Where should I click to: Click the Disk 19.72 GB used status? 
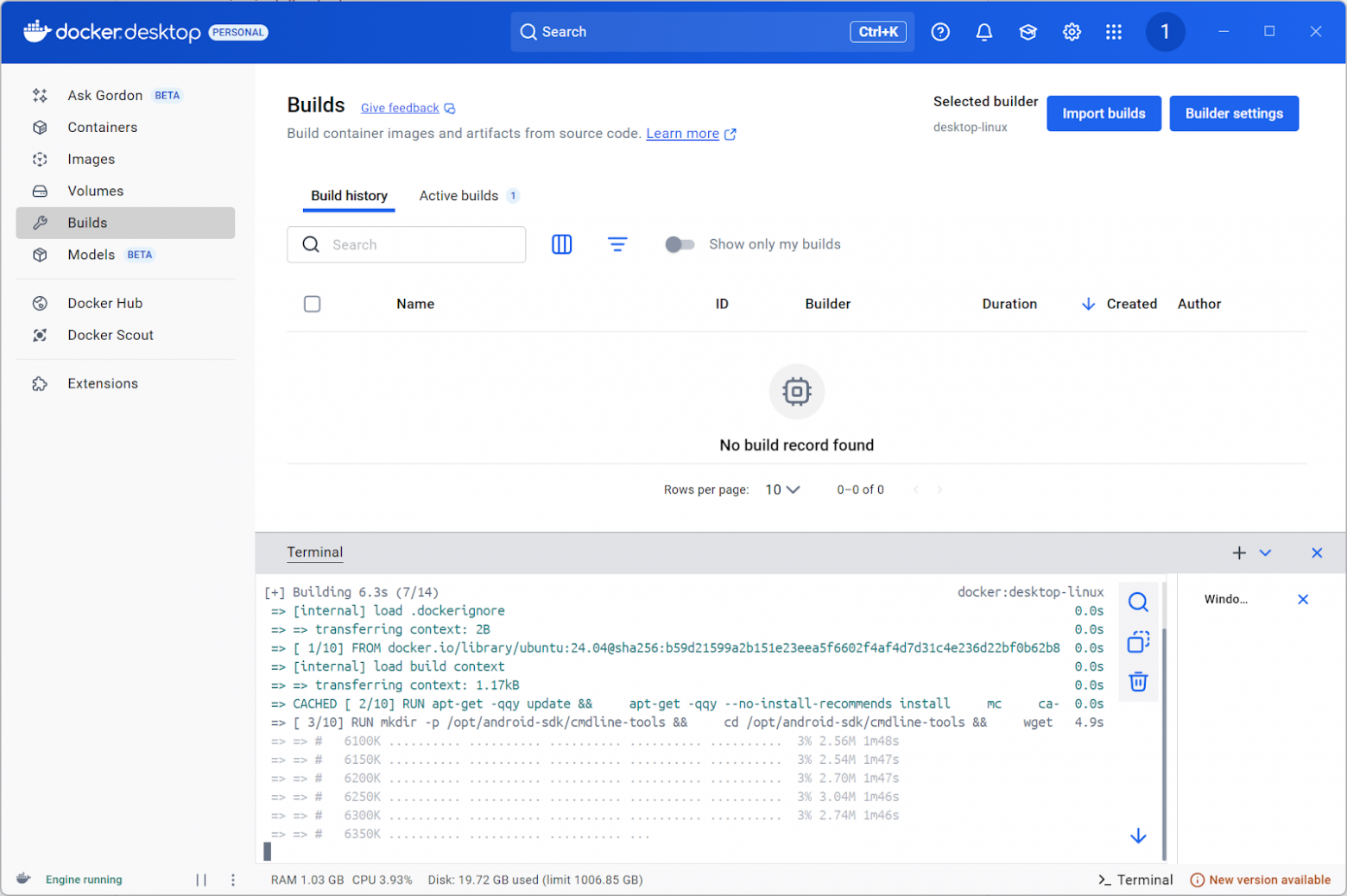click(535, 880)
